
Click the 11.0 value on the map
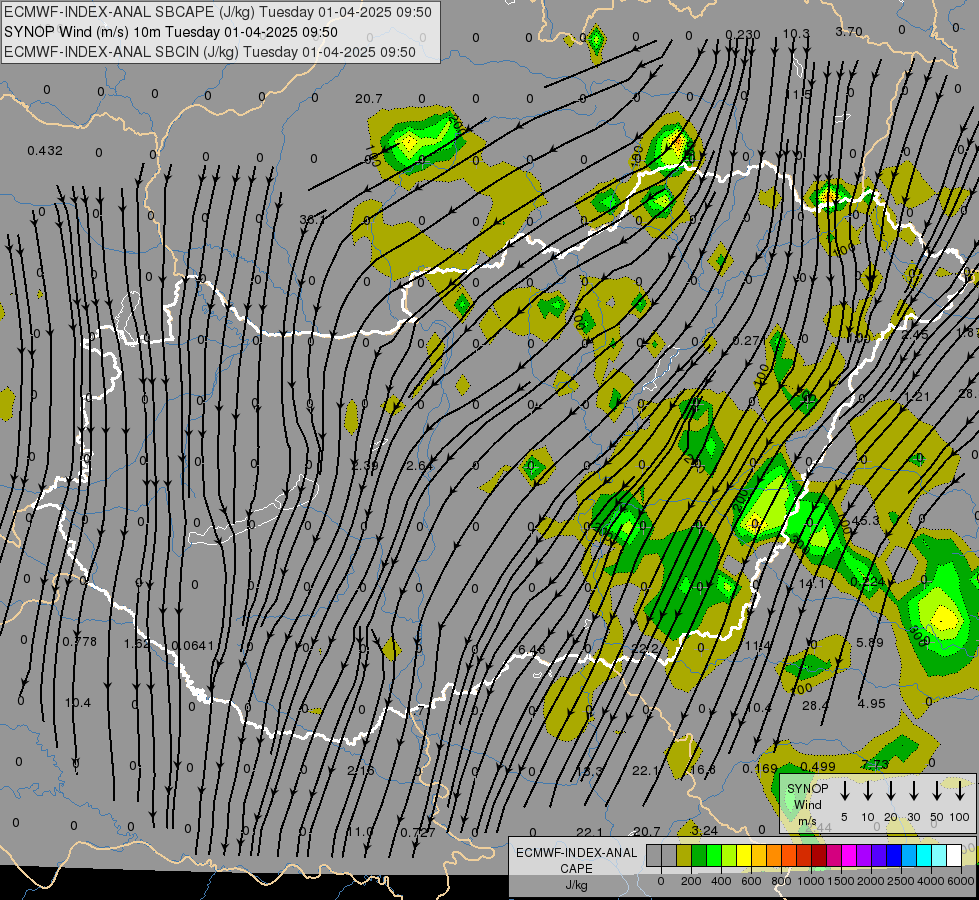tap(360, 831)
